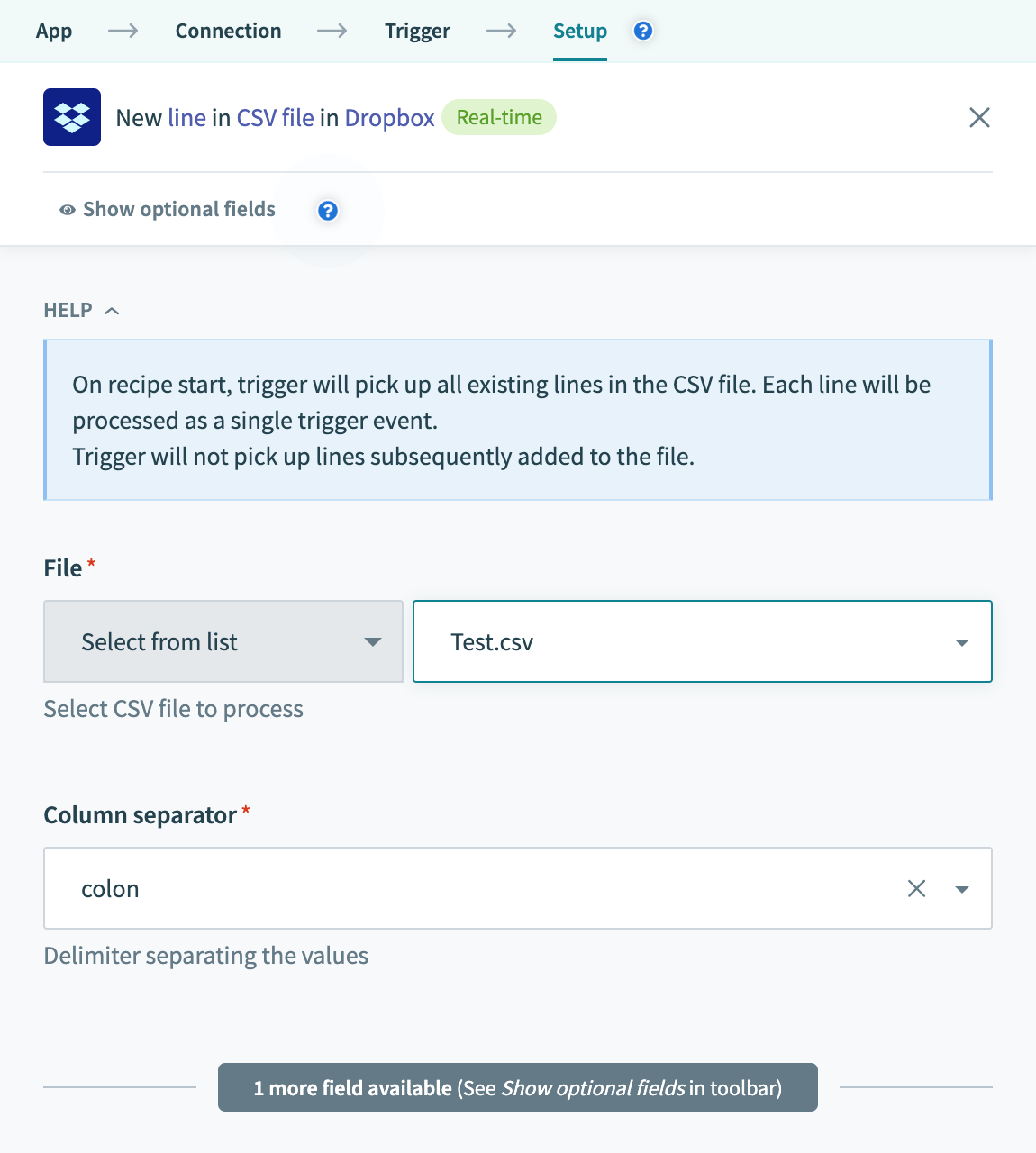Clear the colon column separator value
Image resolution: width=1036 pixels, height=1153 pixels.
pyautogui.click(x=917, y=888)
